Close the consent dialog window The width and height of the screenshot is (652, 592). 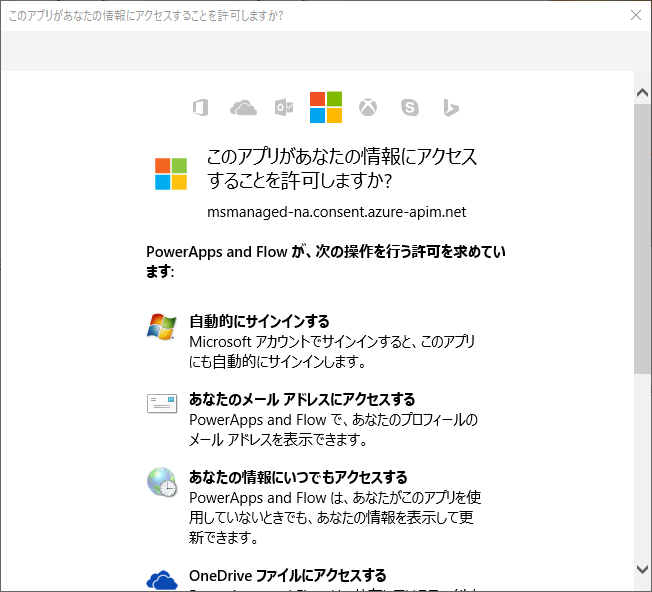tap(635, 15)
